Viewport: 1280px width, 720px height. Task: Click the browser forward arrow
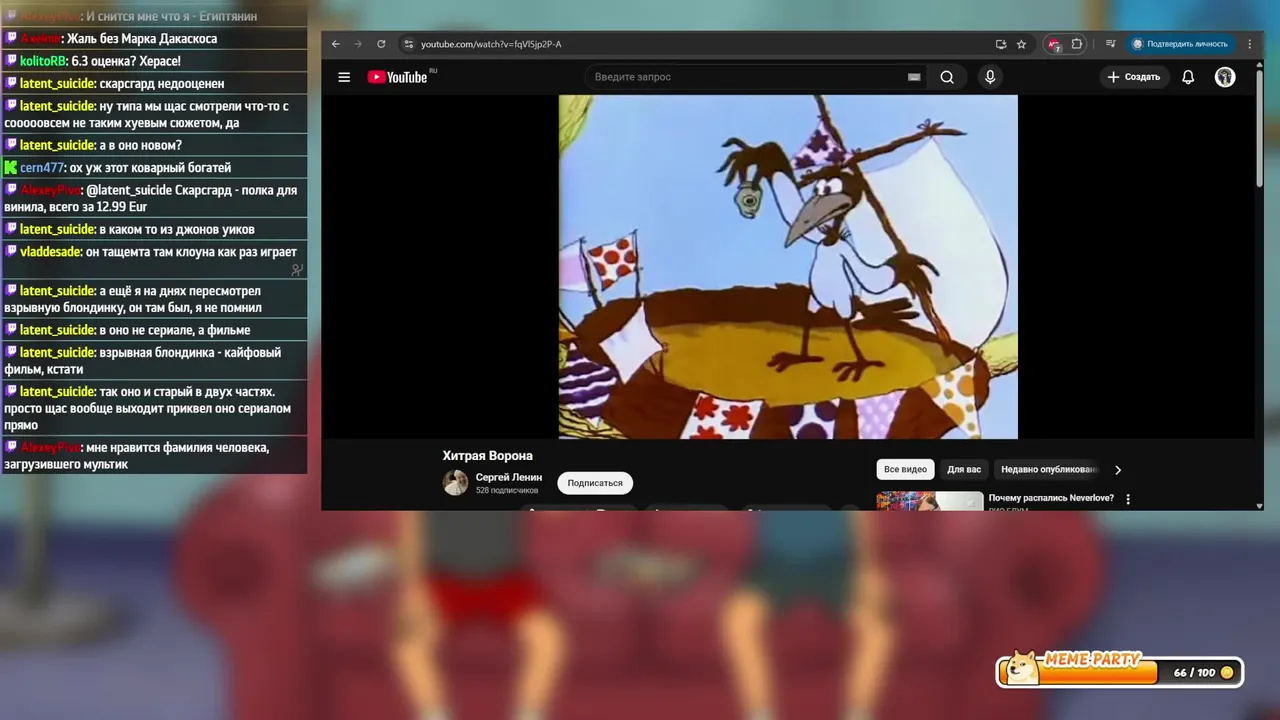click(358, 44)
